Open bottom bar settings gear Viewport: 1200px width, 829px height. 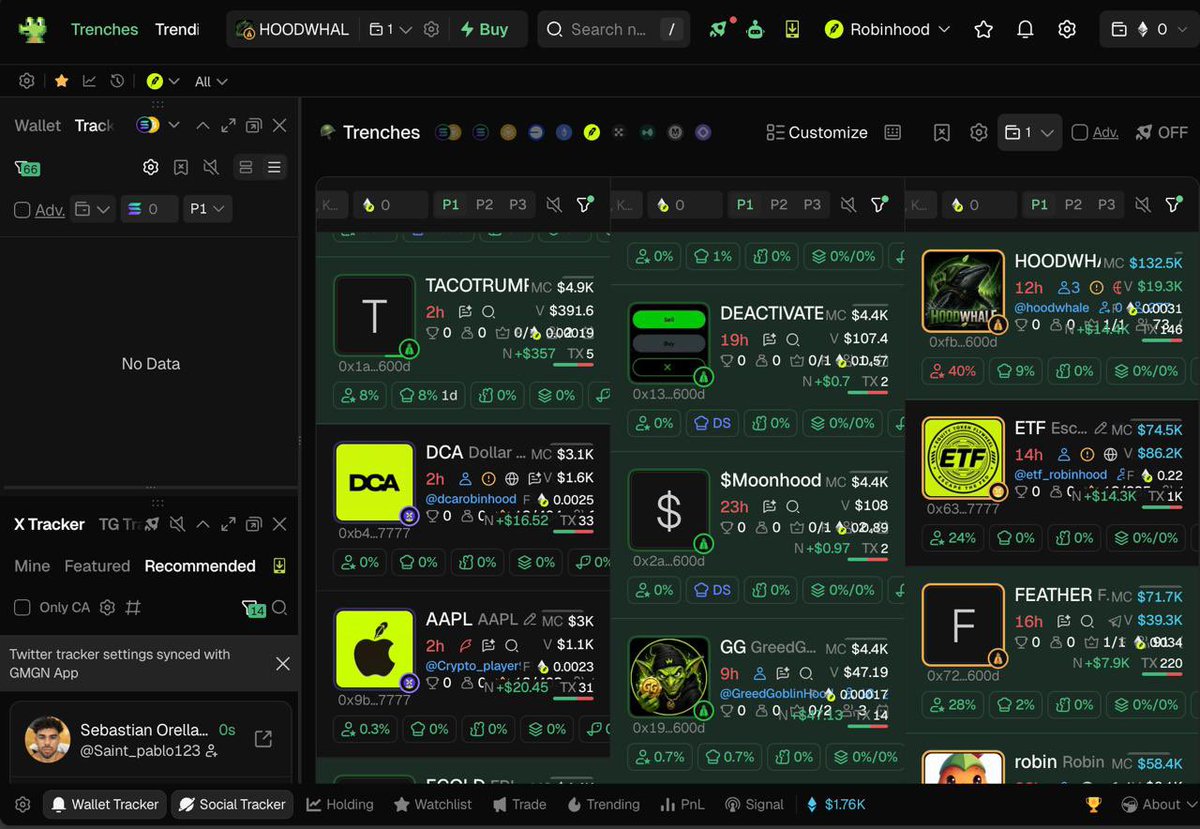[x=23, y=804]
